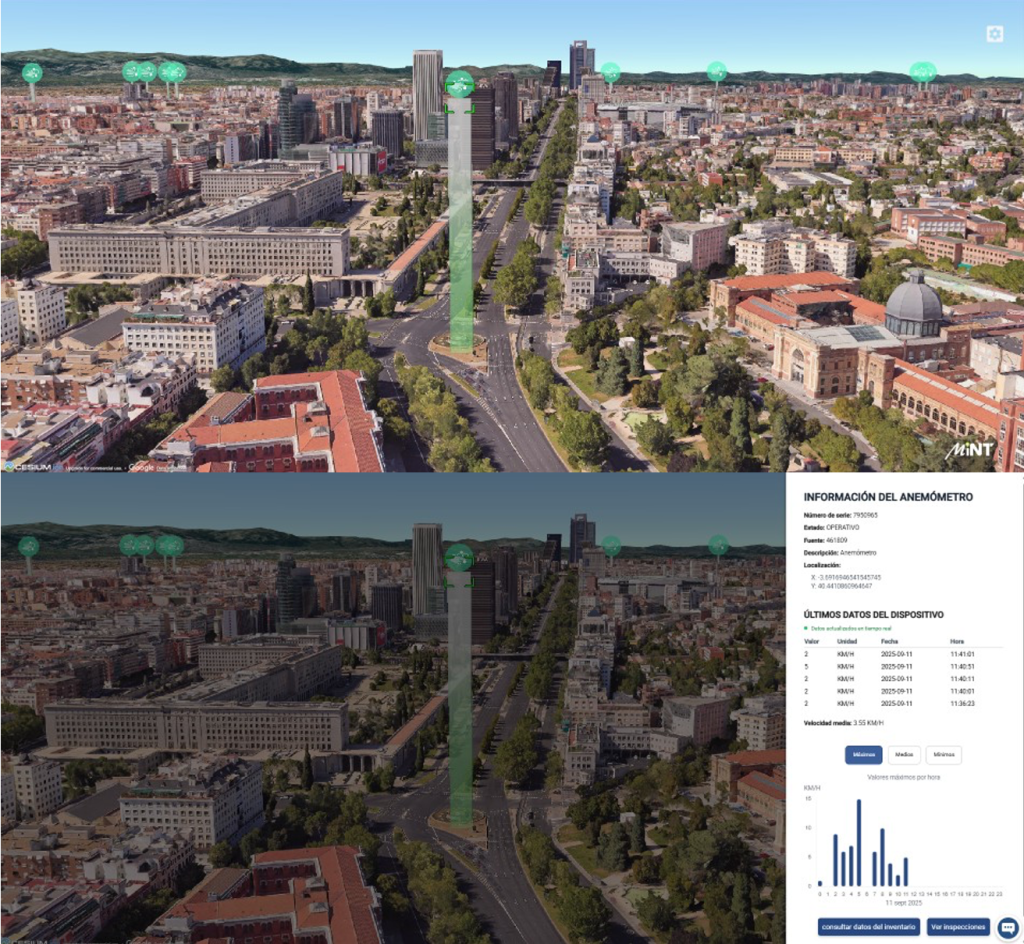Click the tallest bar in the hourly maximums chart
Screen dimensions: 1024x944
(859, 843)
